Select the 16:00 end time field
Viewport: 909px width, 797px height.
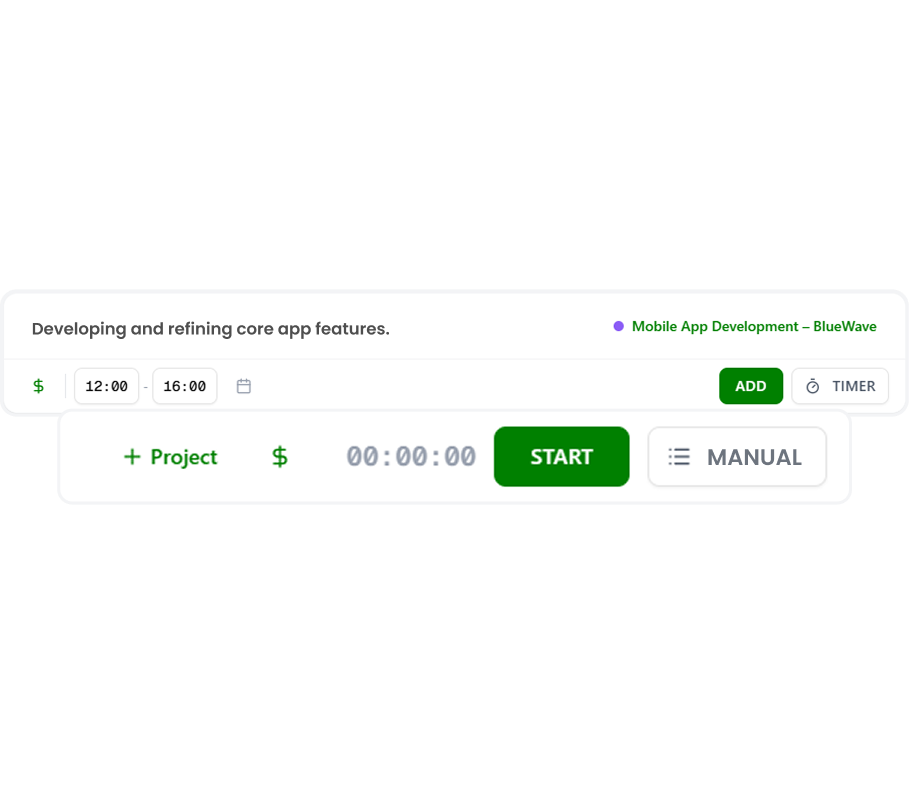[x=185, y=386]
